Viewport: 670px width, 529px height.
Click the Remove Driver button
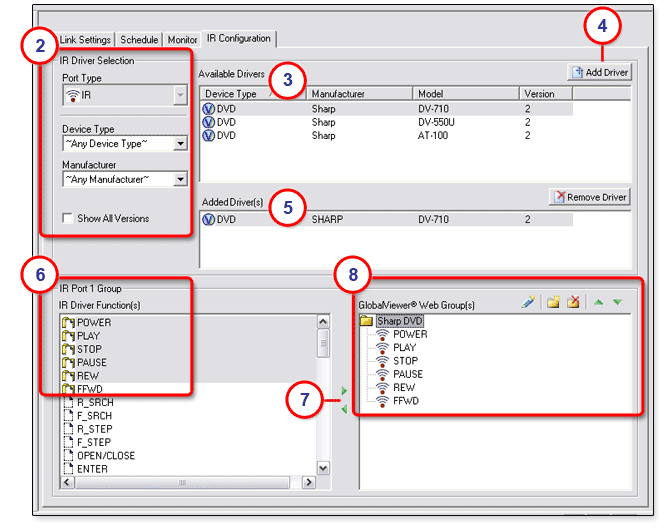pos(589,197)
